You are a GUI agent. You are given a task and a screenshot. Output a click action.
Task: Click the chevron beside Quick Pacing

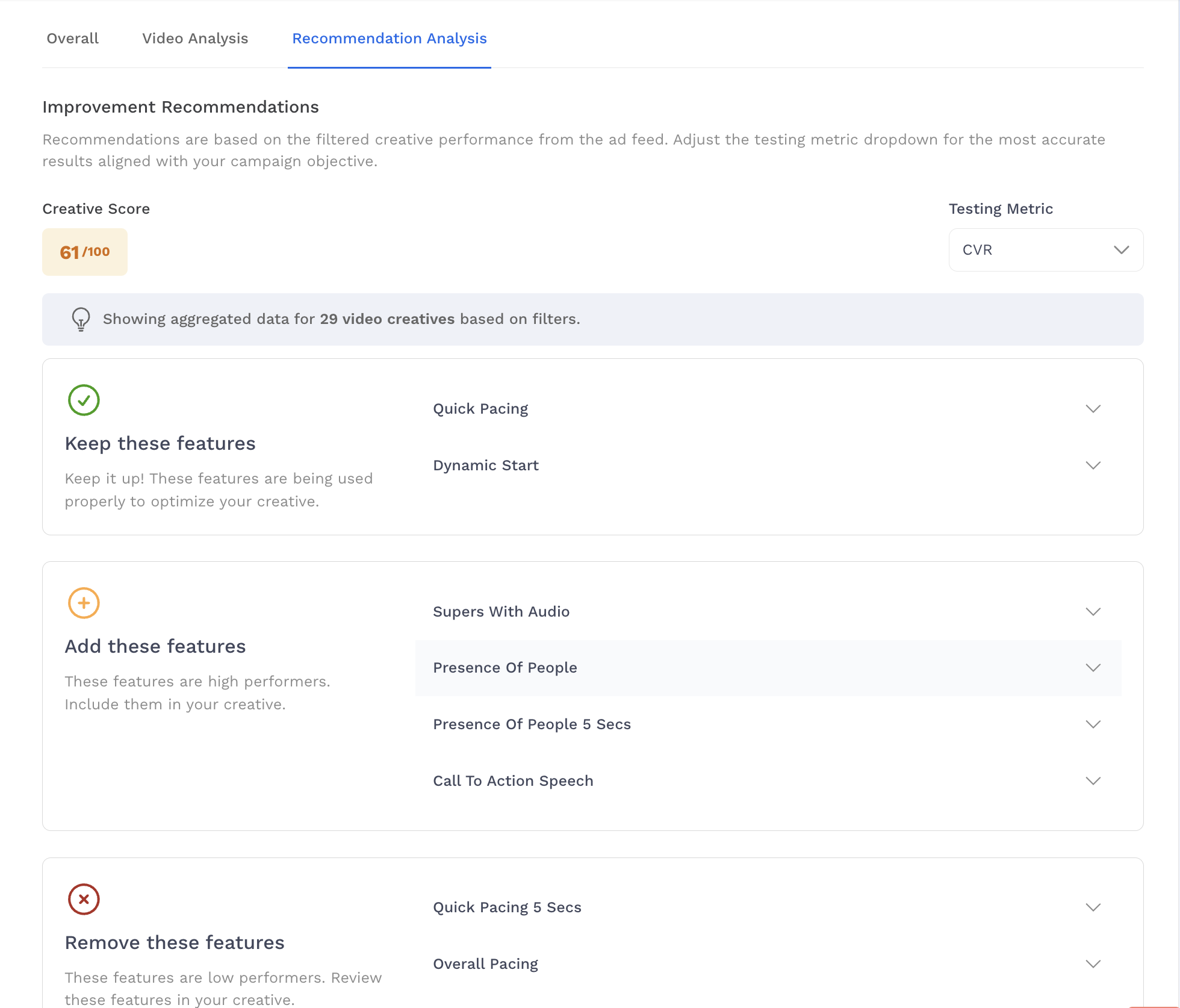1093,409
